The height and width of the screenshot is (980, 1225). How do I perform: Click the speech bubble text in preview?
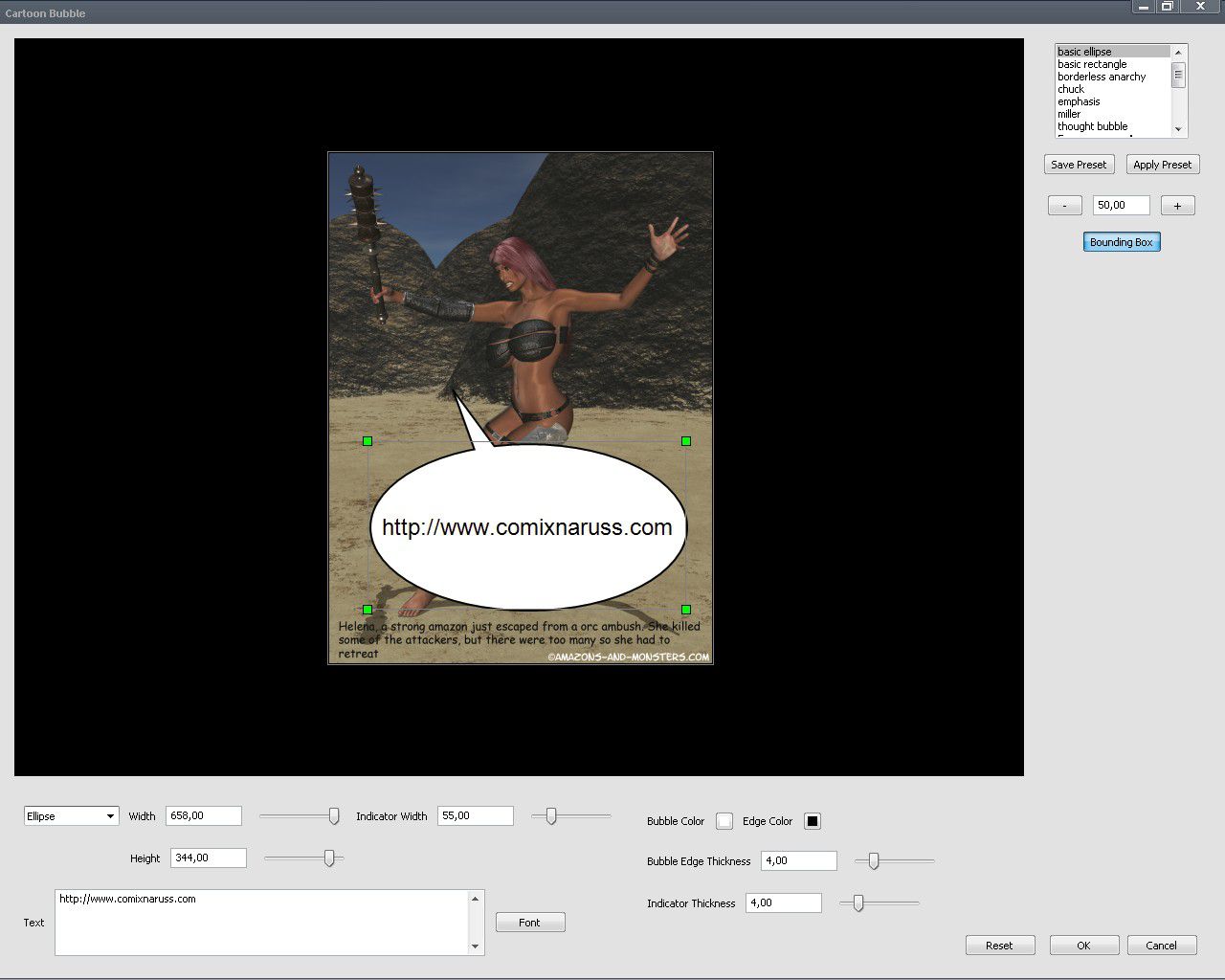527,527
